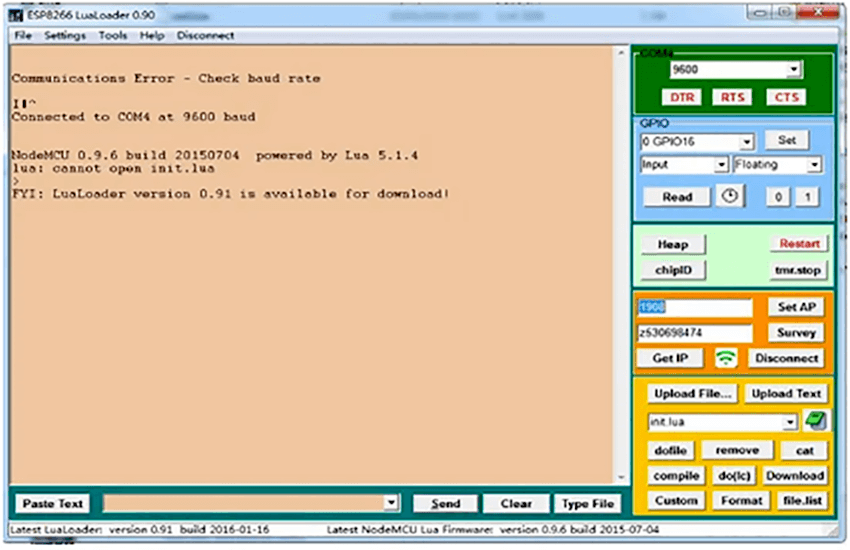Click the green edit file icon
The height and width of the screenshot is (550, 850).
click(815, 420)
